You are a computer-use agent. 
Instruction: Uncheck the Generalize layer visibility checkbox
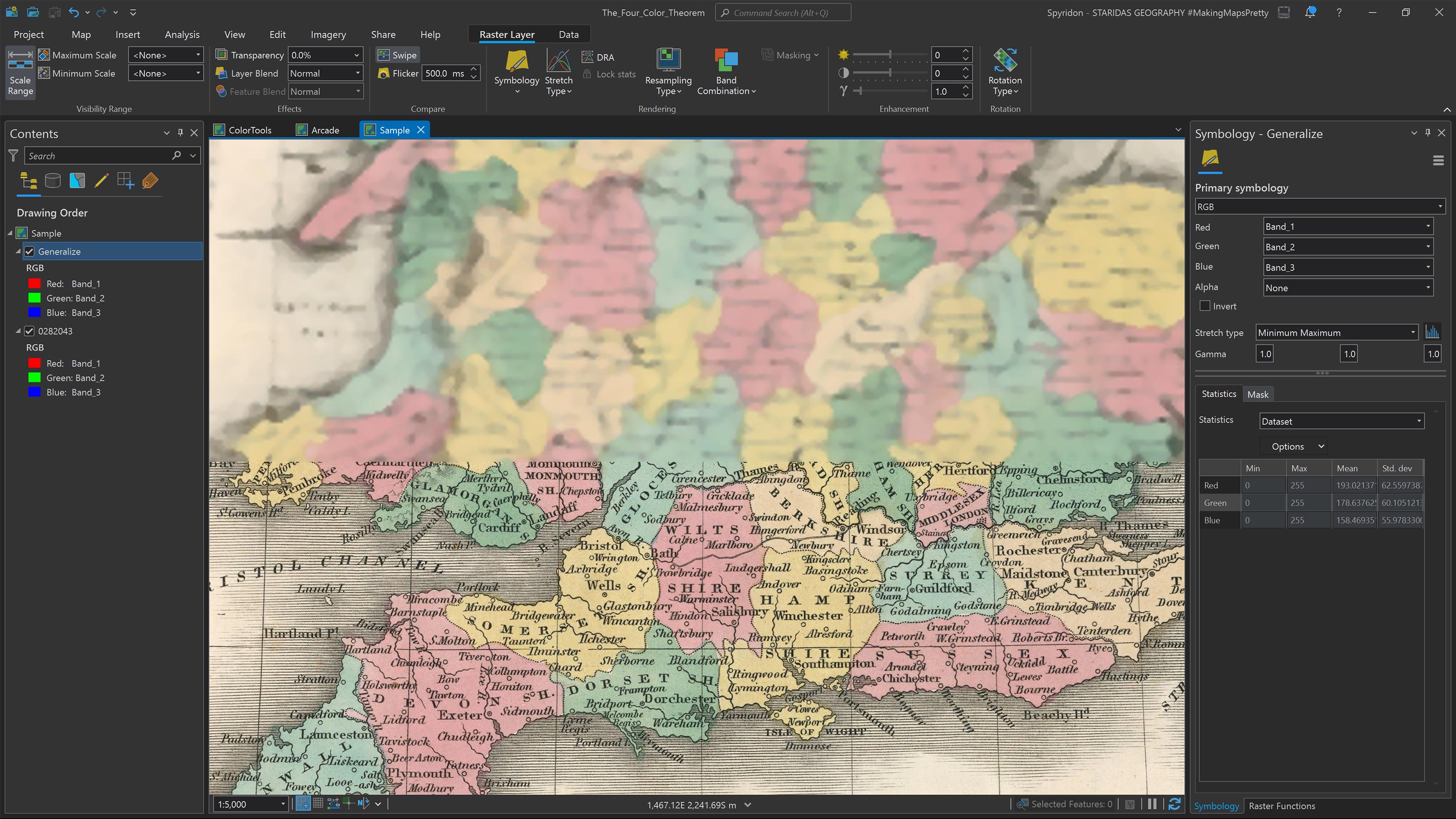pos(29,252)
